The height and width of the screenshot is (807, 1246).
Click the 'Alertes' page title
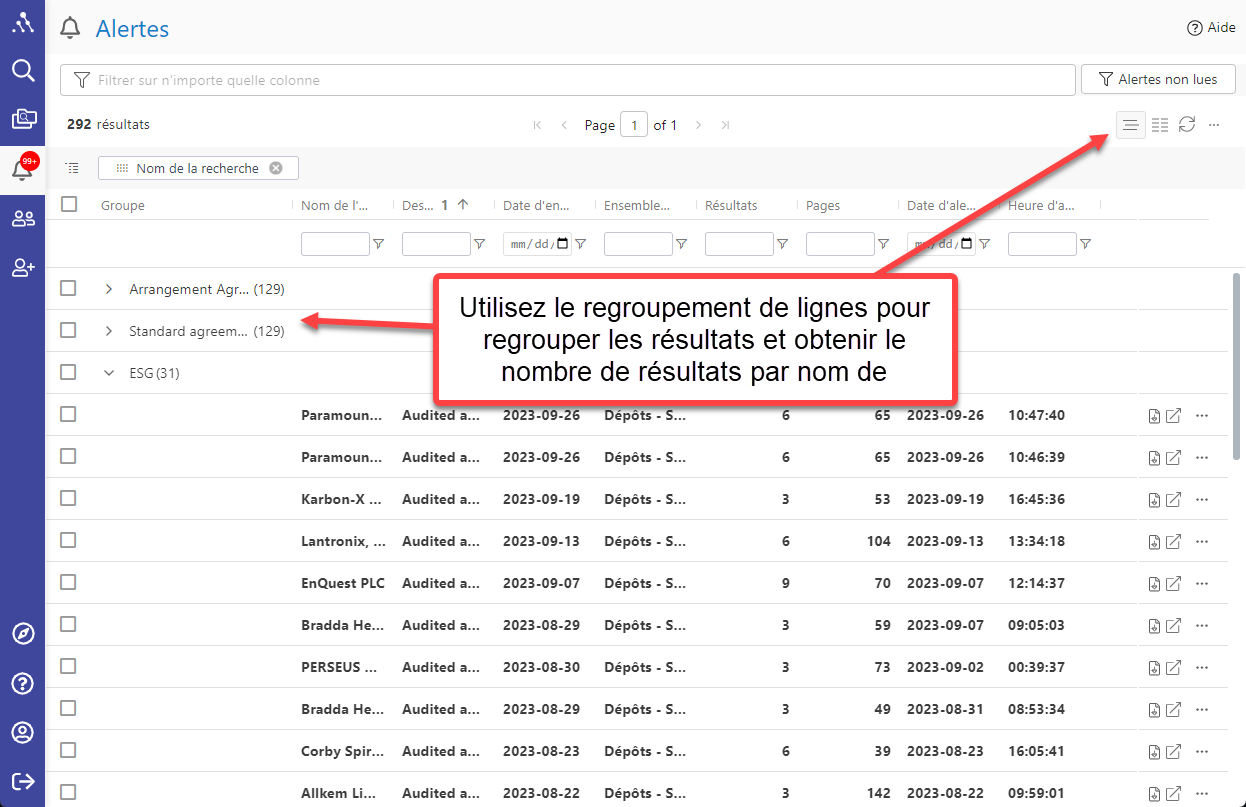point(132,29)
